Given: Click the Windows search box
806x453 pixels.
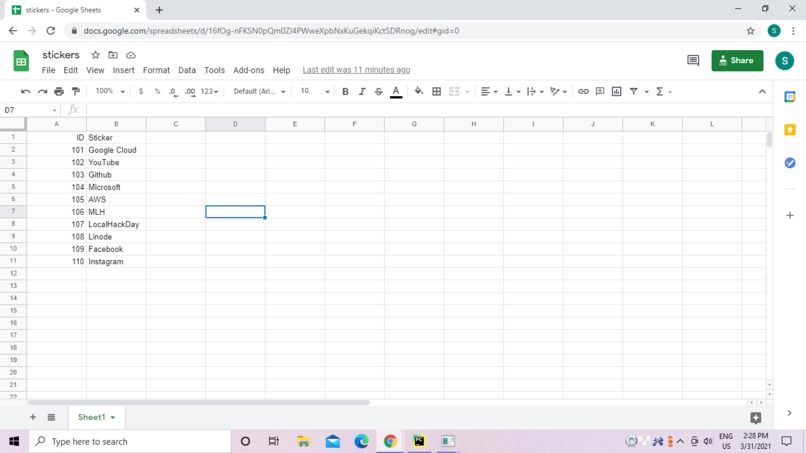Looking at the screenshot, I should pyautogui.click(x=130, y=441).
